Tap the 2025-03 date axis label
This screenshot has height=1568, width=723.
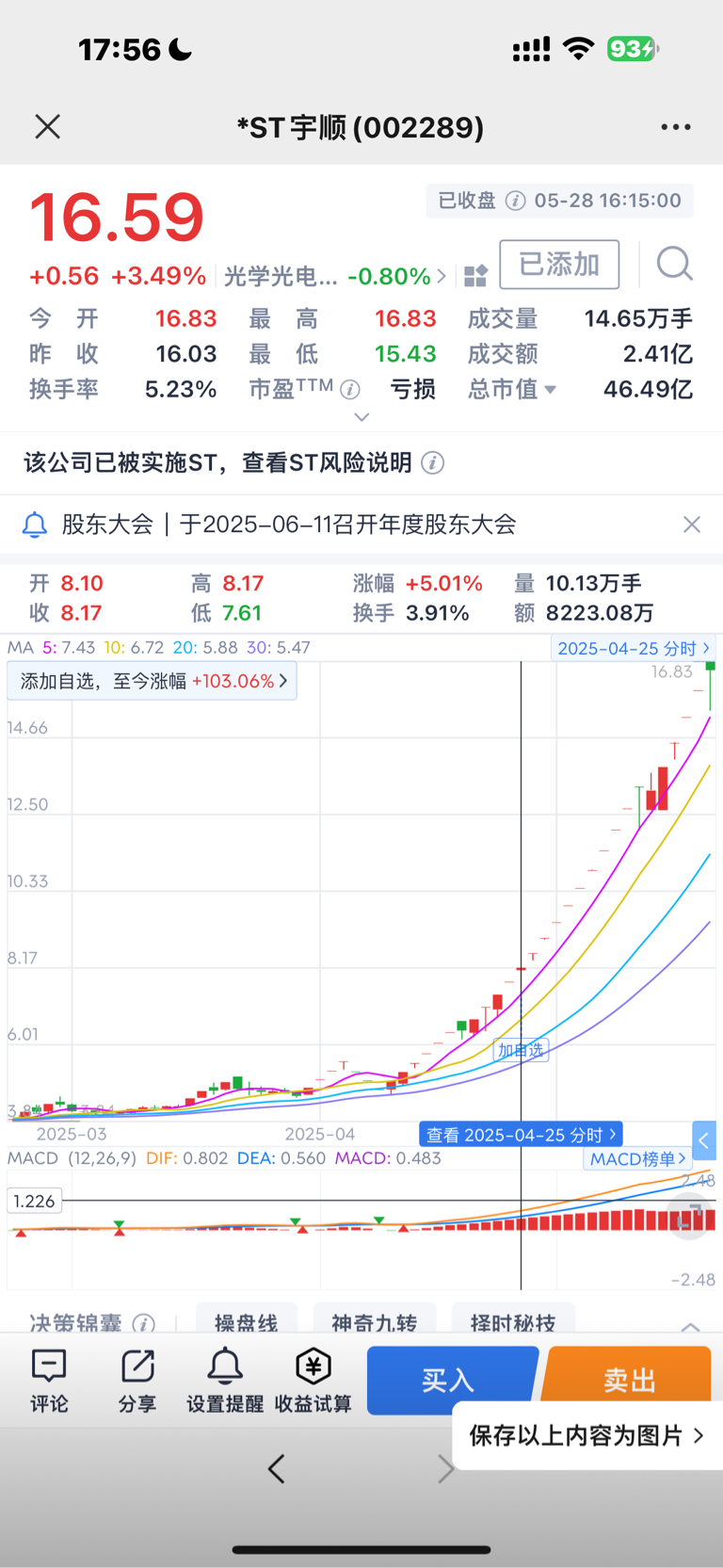pyautogui.click(x=72, y=1134)
